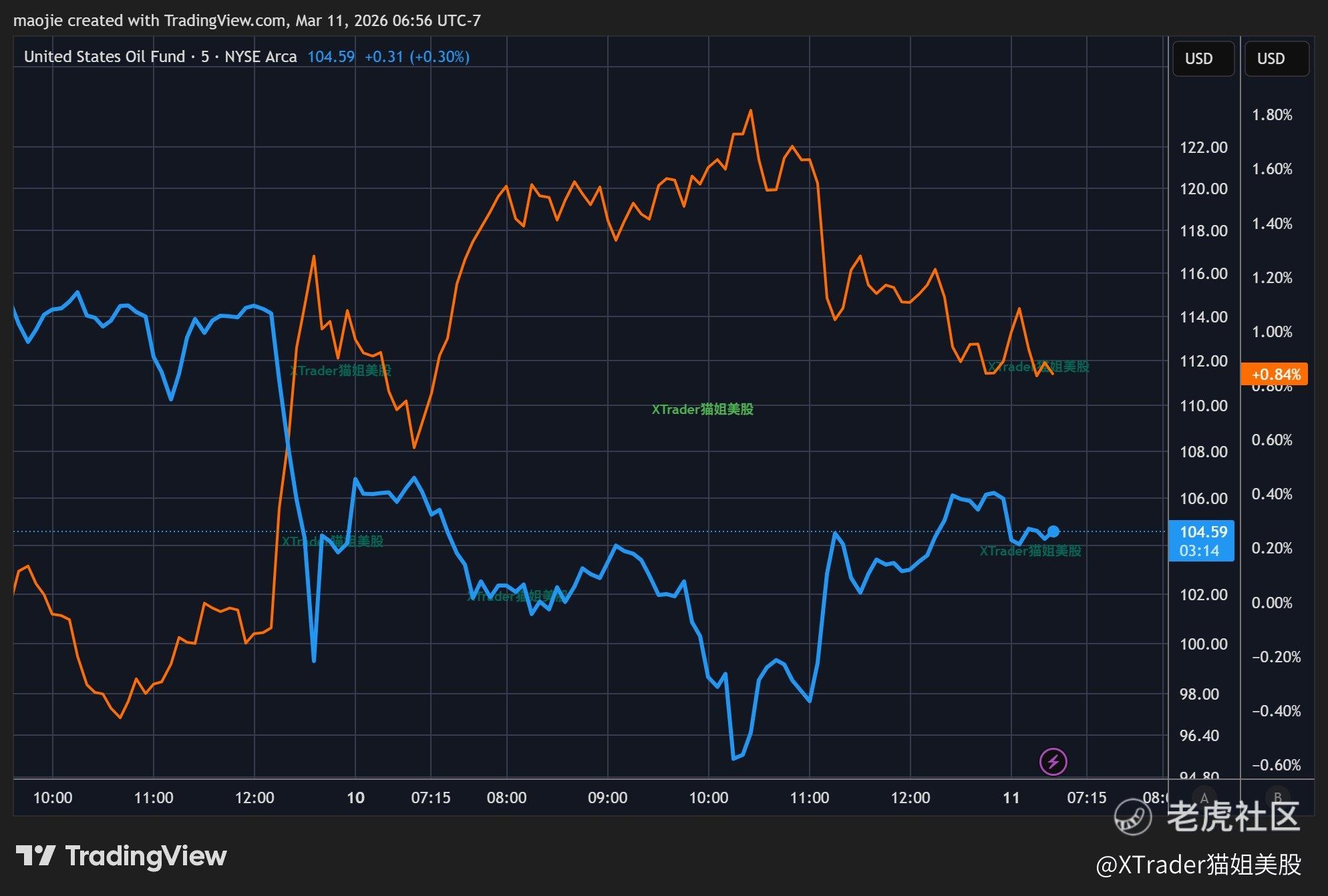Screen dimensions: 1328x896
Task: Click the +0.31 (+0.30%) change in legend
Action: [417, 57]
